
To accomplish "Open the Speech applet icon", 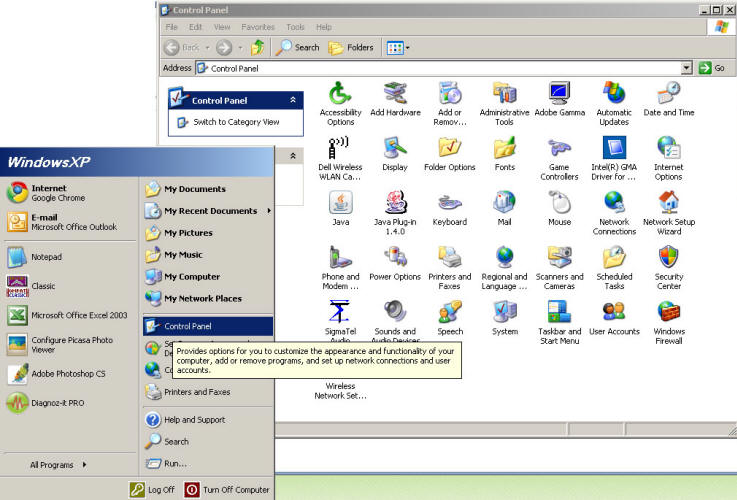I will (x=450, y=312).
